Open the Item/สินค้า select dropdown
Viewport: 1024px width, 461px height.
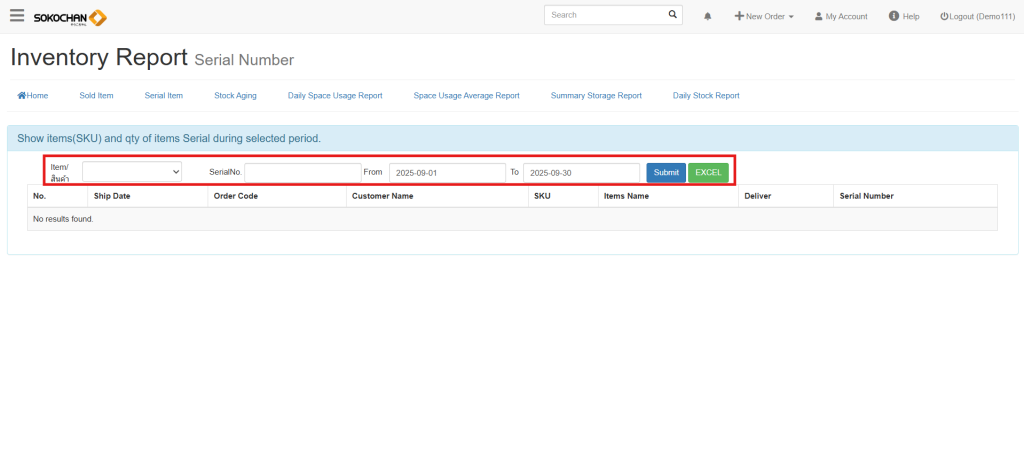[132, 172]
